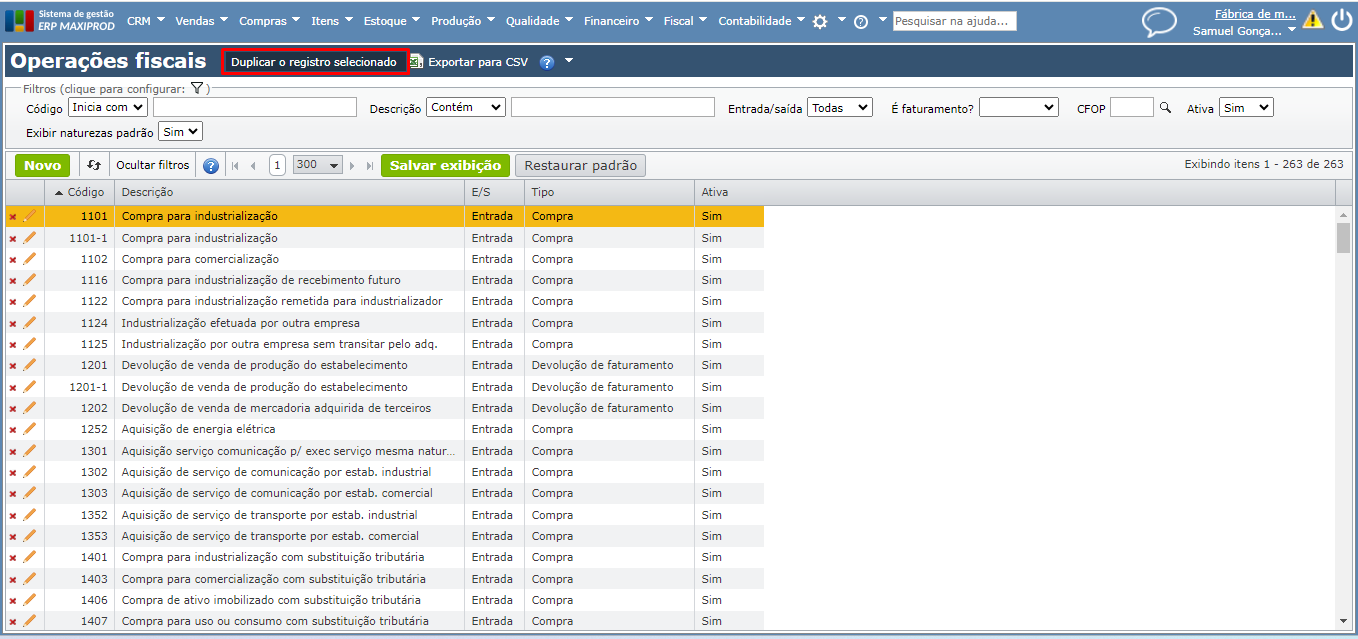The height and width of the screenshot is (639, 1358).
Task: Click Ocultar filtros
Action: tap(152, 165)
